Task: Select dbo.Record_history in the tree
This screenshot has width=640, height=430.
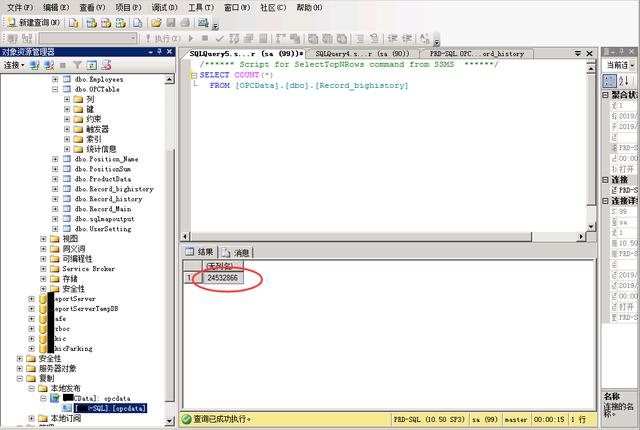Action: pos(109,199)
